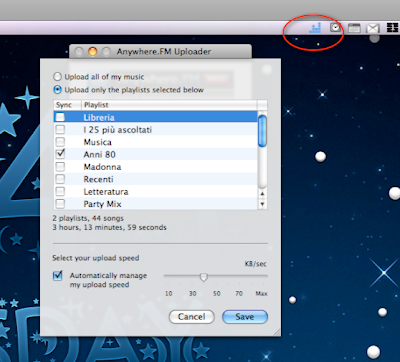Check the Libreria sync checkbox
The height and width of the screenshot is (362, 400).
point(60,117)
